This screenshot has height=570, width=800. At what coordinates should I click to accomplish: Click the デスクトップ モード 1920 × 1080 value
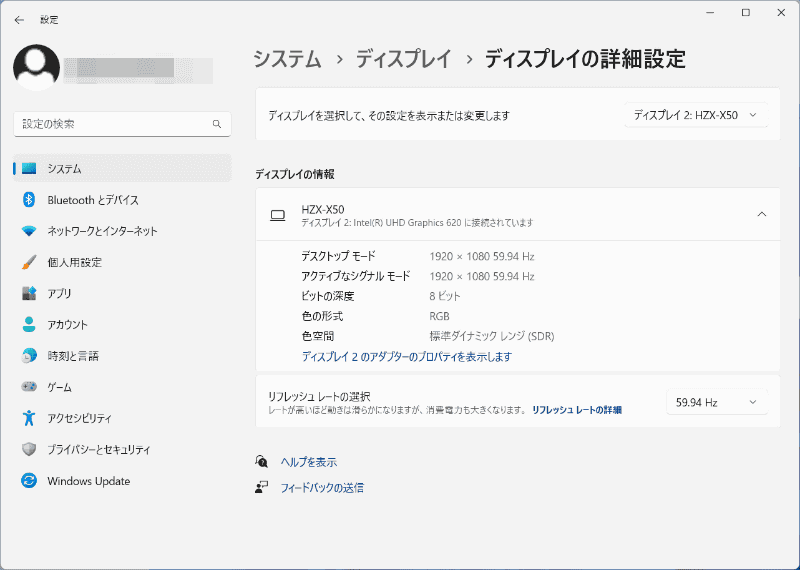482,256
